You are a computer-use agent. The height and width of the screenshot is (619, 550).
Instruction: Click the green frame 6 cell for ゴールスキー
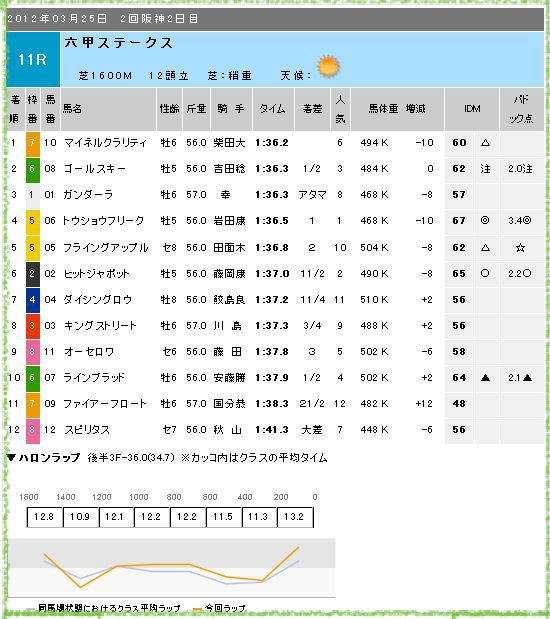pyautogui.click(x=33, y=170)
